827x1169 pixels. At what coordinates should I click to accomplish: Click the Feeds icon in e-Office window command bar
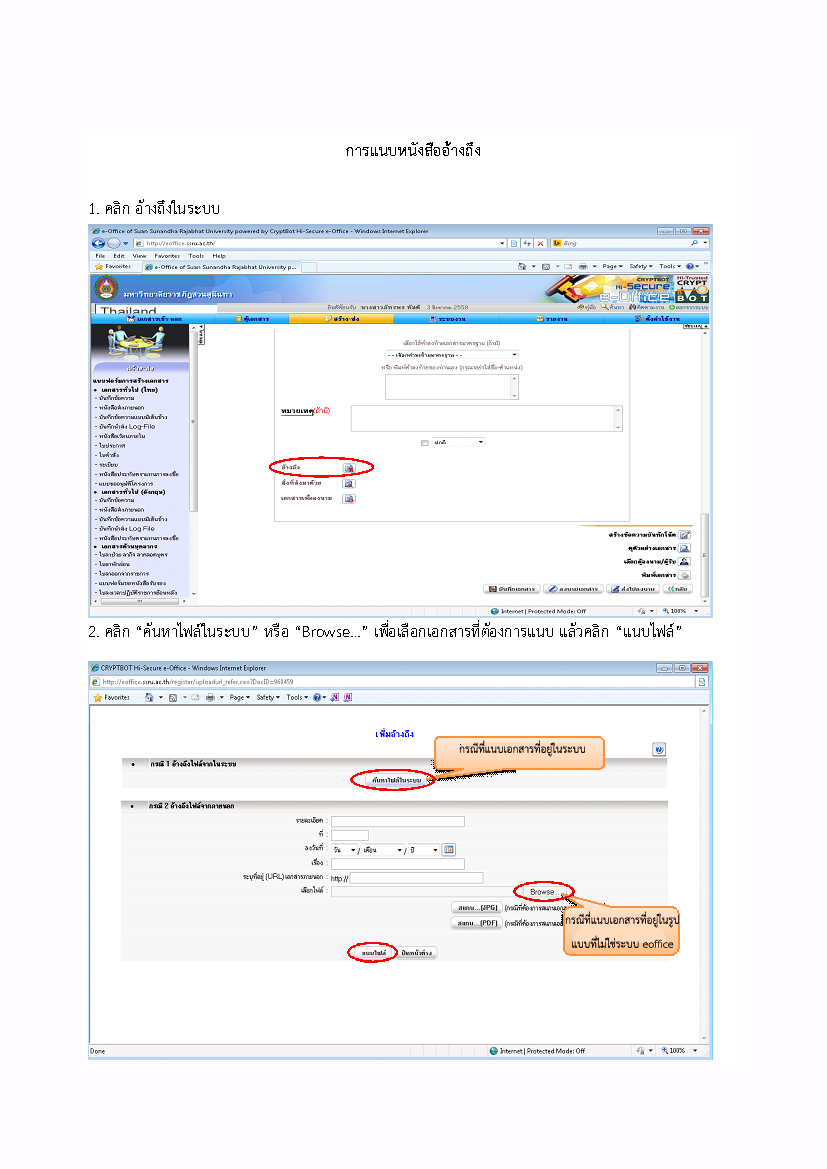tap(546, 266)
